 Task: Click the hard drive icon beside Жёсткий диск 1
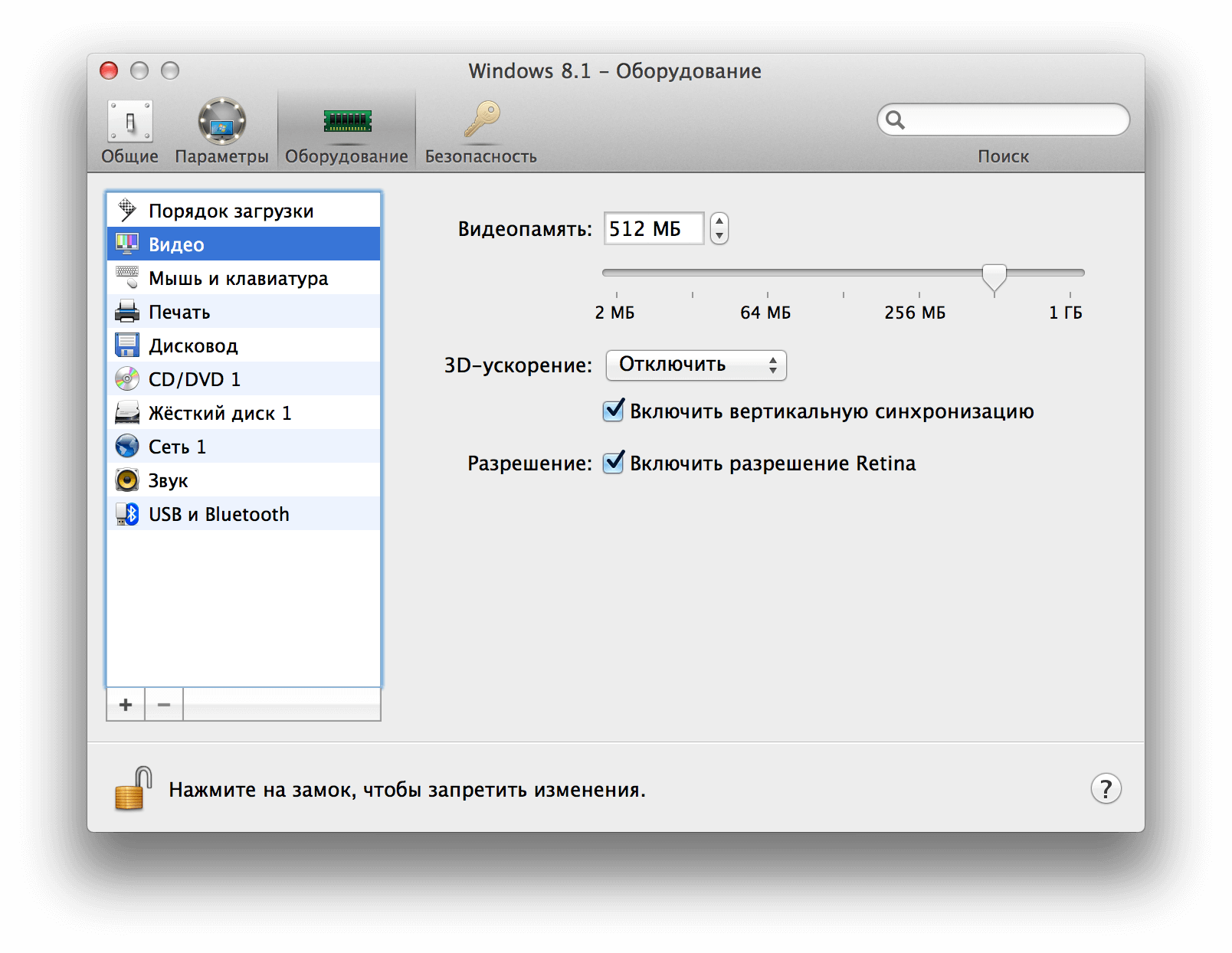click(x=127, y=412)
